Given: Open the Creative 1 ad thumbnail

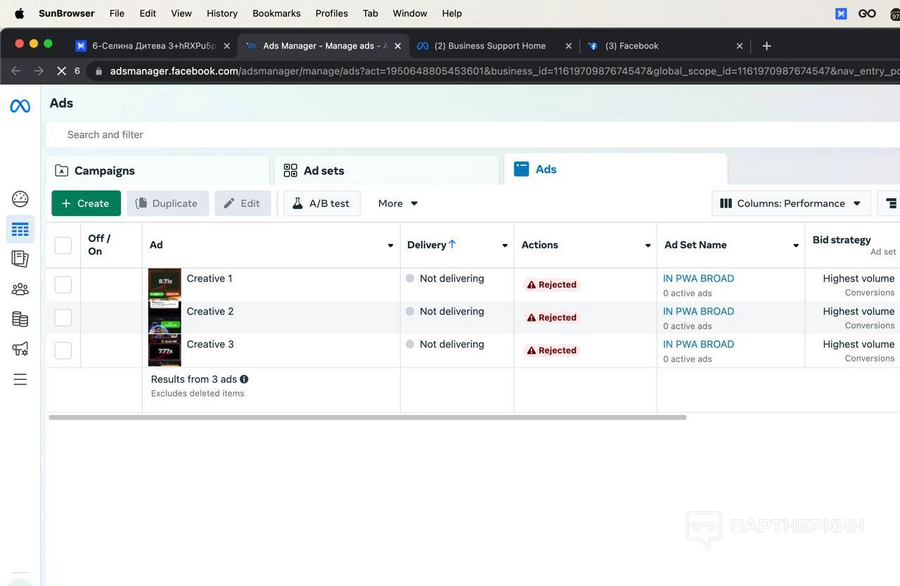Looking at the screenshot, I should 165,285.
